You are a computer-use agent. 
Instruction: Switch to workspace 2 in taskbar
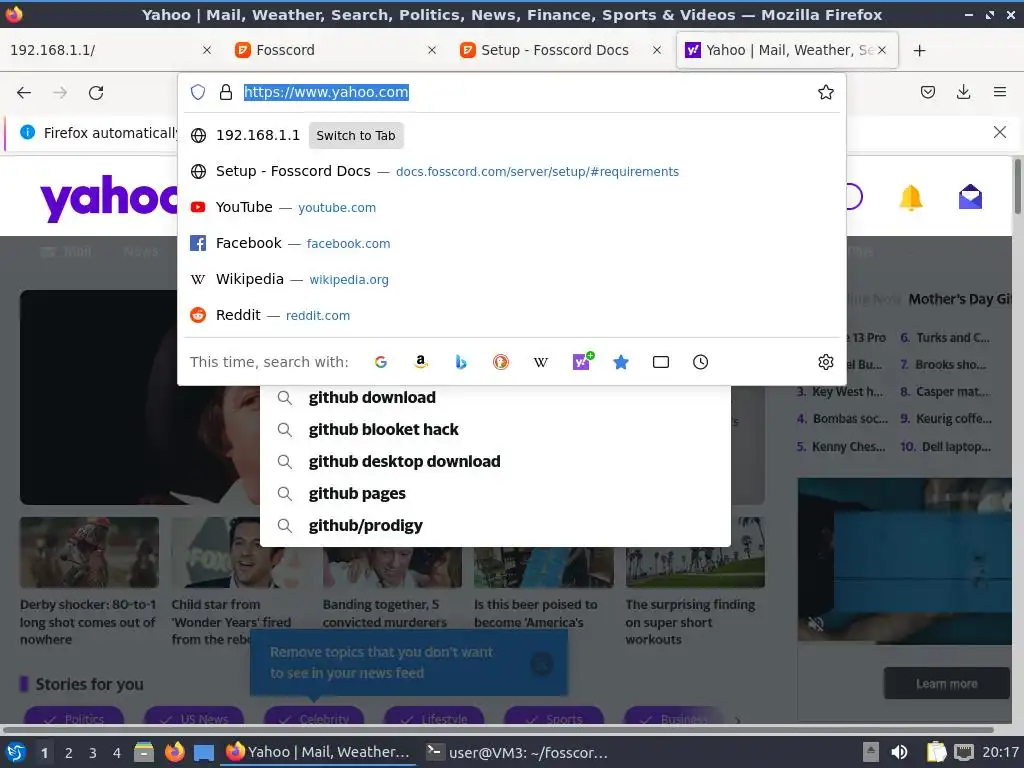pos(69,753)
